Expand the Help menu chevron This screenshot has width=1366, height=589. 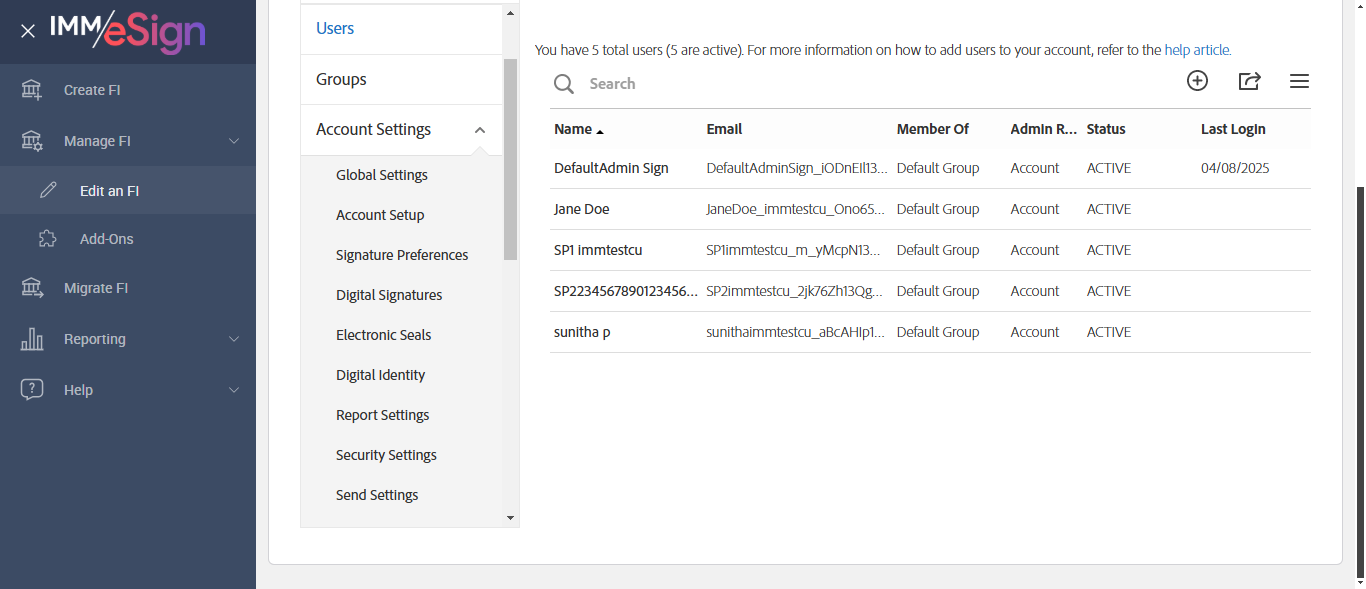pyautogui.click(x=234, y=390)
